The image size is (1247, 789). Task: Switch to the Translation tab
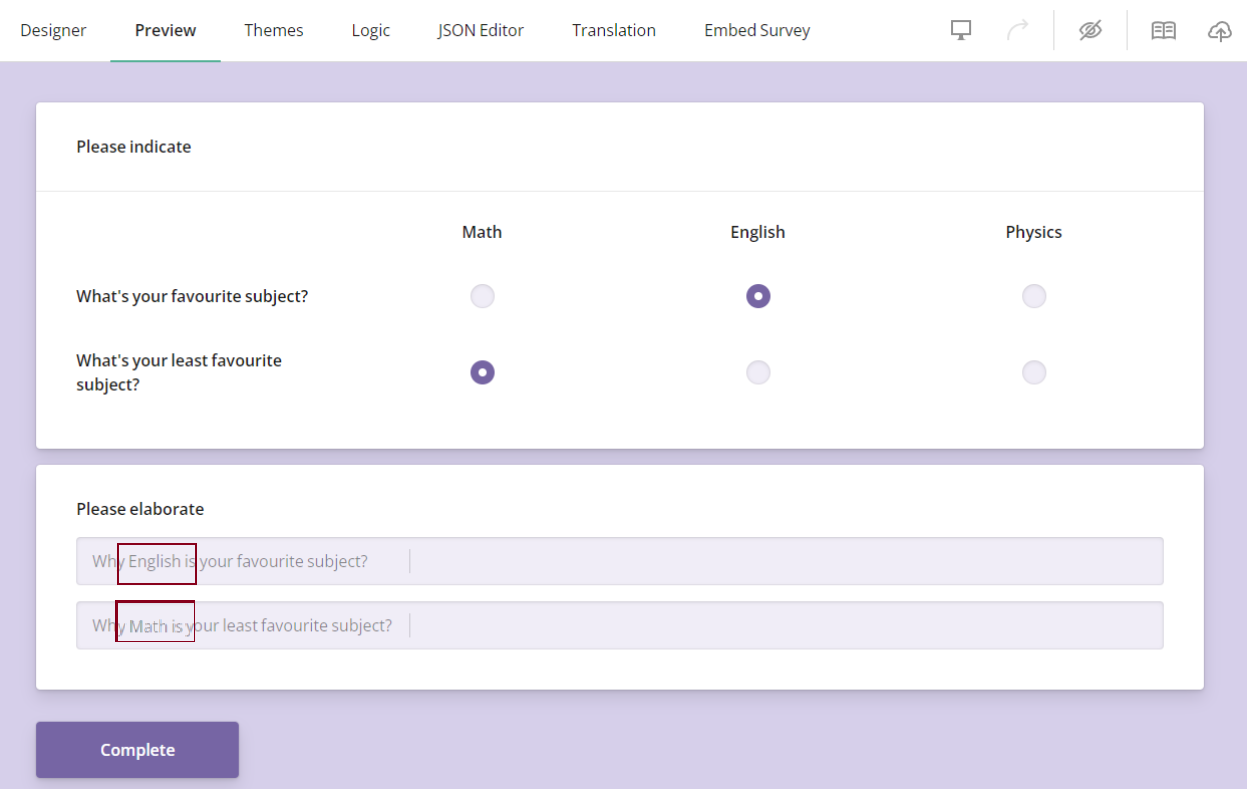click(613, 30)
